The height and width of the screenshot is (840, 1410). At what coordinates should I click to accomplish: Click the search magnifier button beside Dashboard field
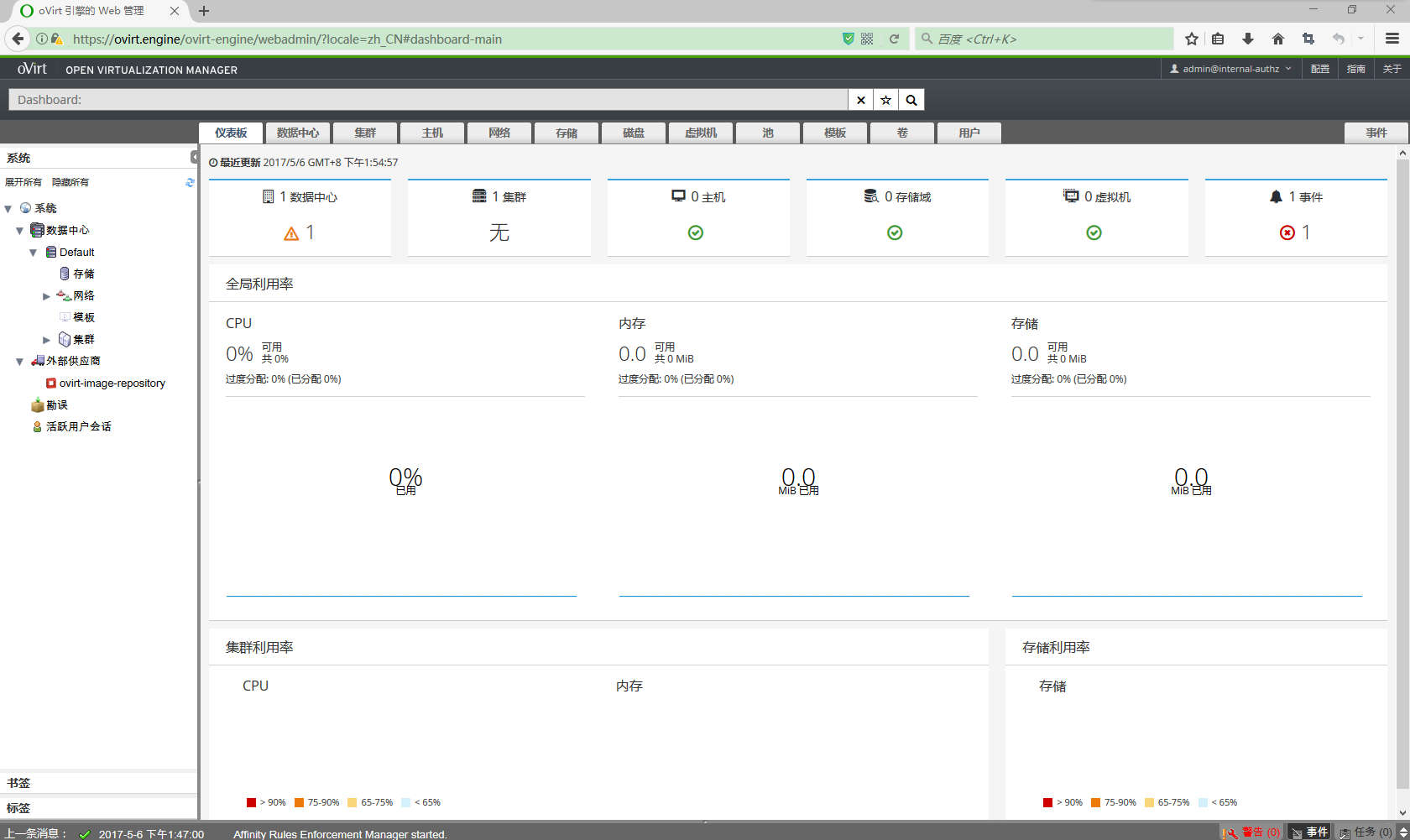tap(911, 100)
